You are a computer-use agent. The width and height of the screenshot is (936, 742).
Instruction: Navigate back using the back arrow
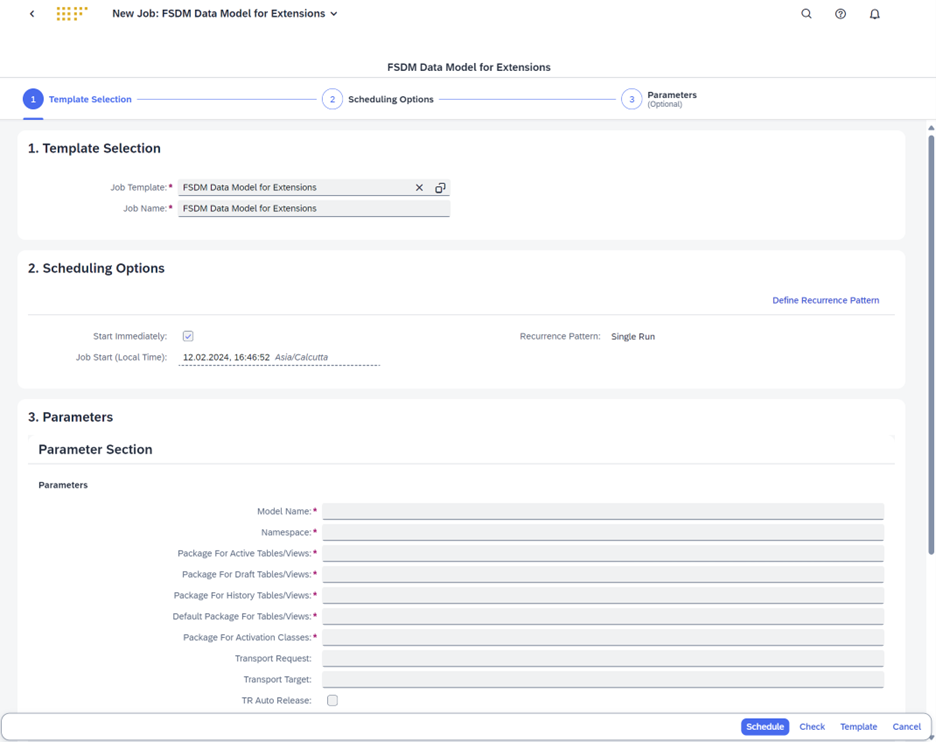(31, 14)
